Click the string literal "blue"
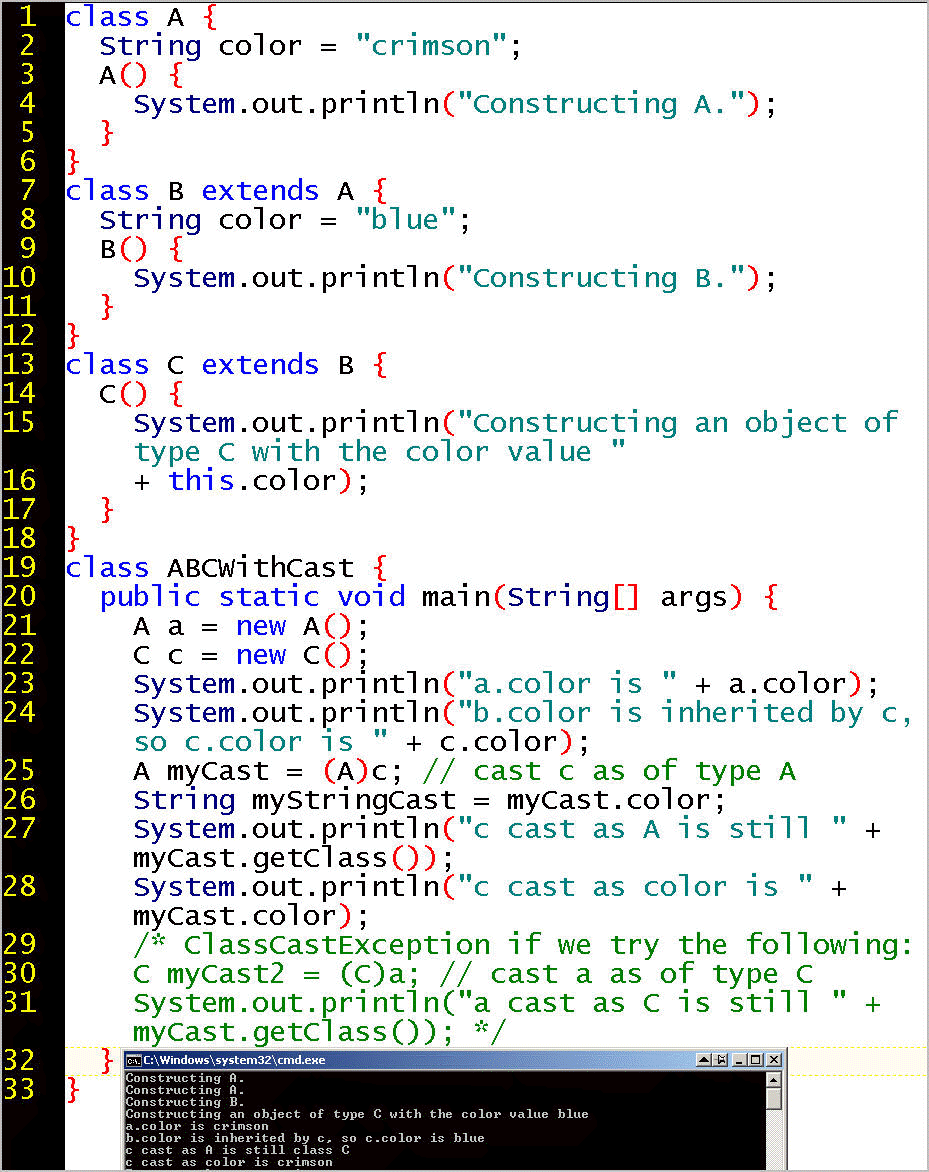The image size is (929, 1172). (x=405, y=220)
